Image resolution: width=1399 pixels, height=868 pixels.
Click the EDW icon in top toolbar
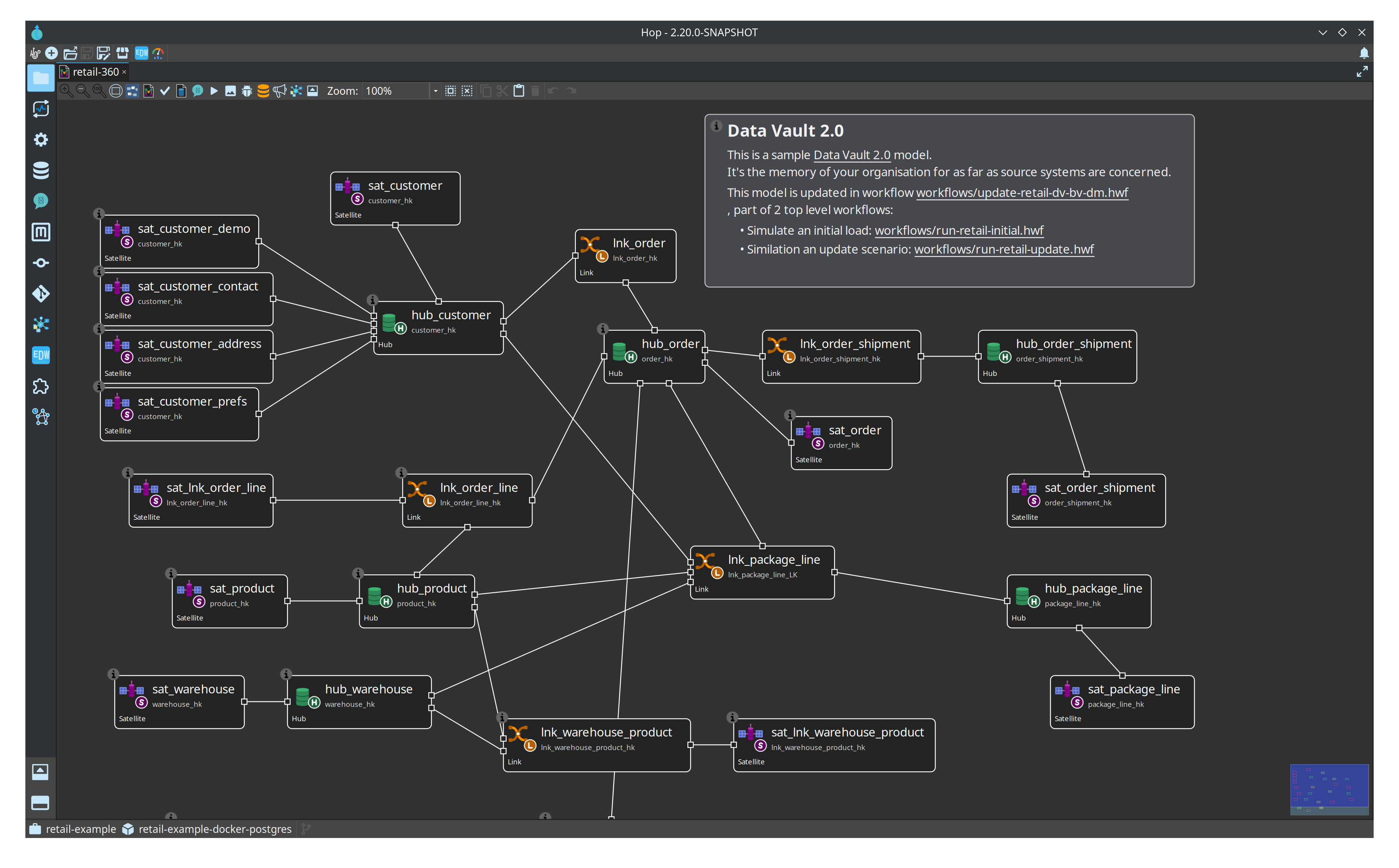141,53
